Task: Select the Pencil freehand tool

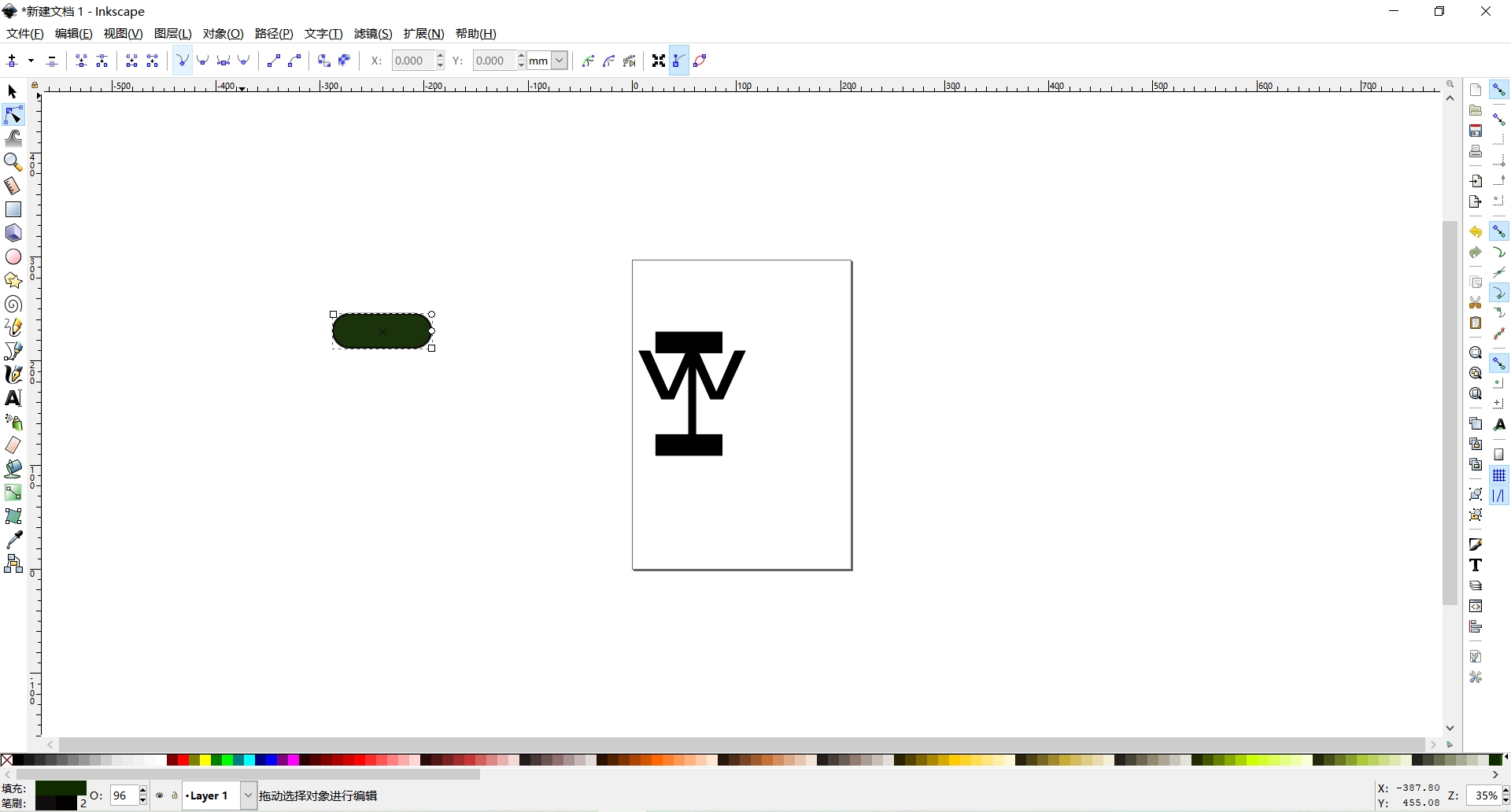Action: coord(13,327)
